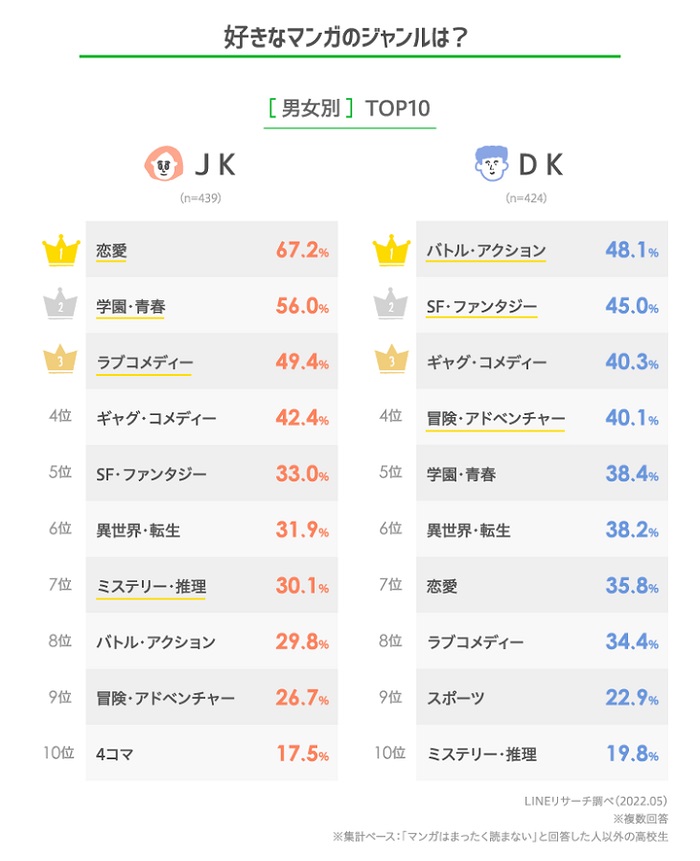Click the silver crown in the DK ranking

[x=390, y=306]
